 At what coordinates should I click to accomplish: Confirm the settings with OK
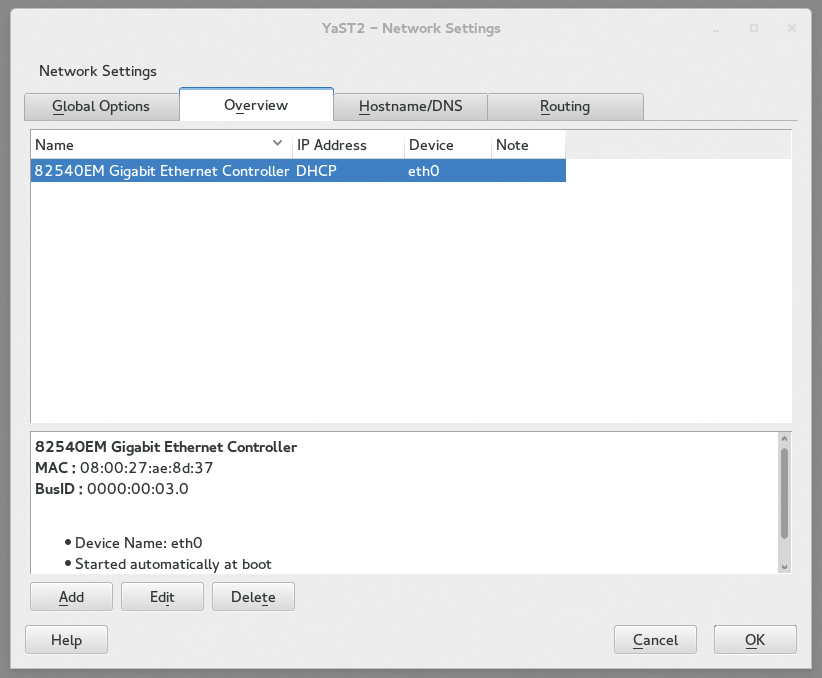[x=755, y=640]
